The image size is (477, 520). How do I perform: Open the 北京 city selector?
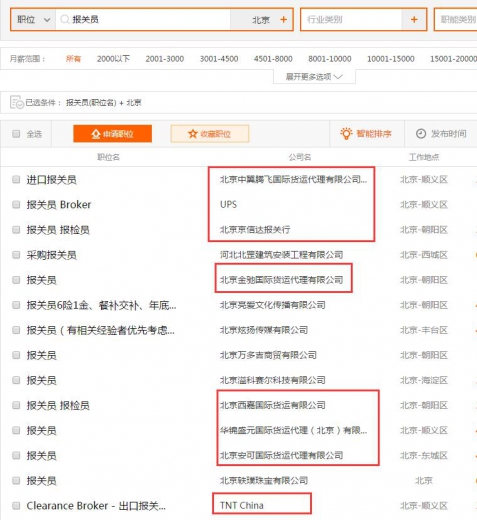[x=261, y=20]
